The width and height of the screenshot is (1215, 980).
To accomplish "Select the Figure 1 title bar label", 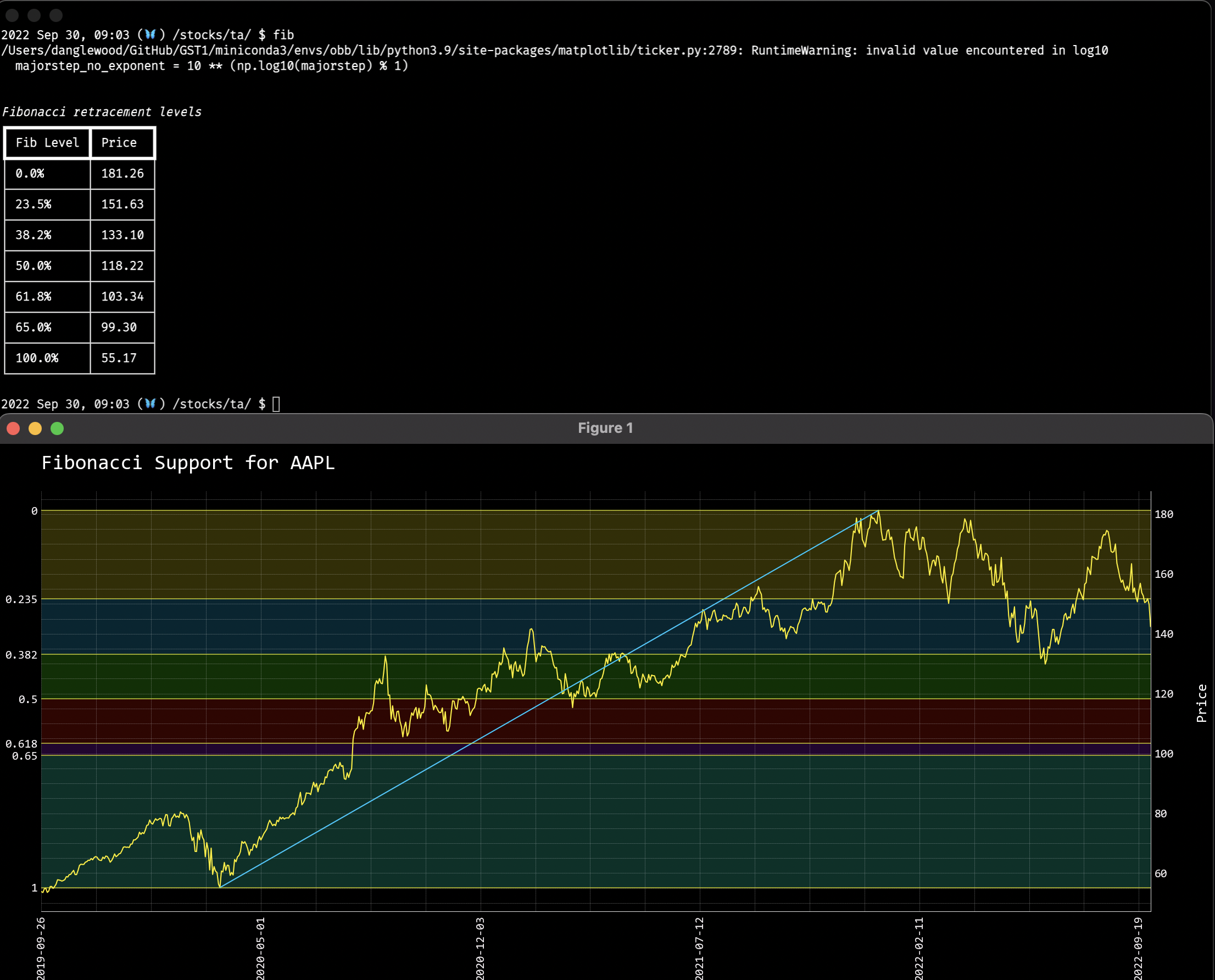I will [x=605, y=427].
